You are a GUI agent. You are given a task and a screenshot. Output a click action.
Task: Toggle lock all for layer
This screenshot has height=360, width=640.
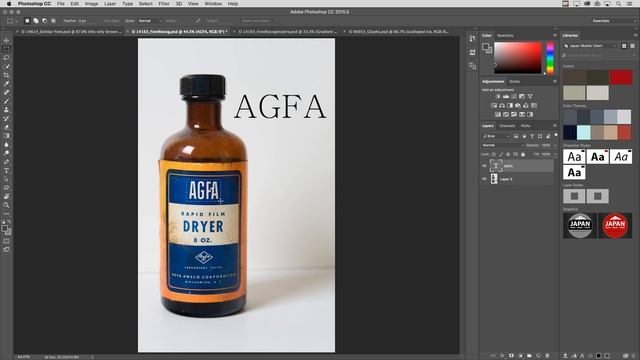[523, 154]
